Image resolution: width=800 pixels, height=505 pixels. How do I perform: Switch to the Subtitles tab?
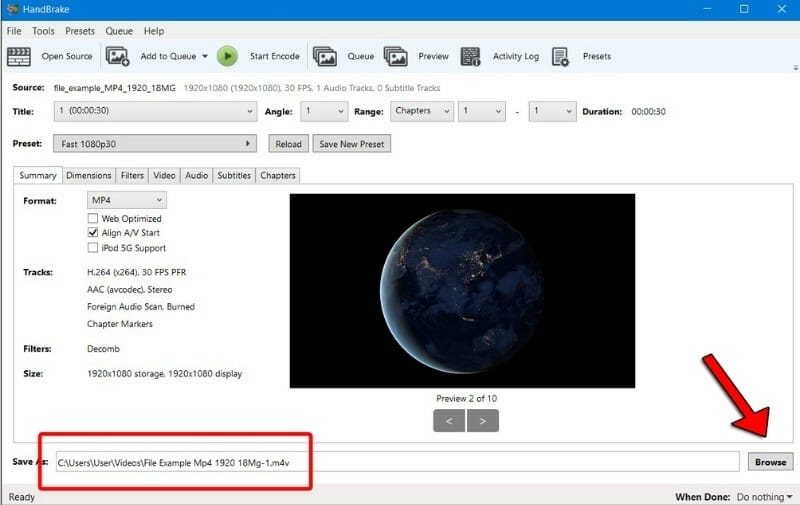[234, 175]
